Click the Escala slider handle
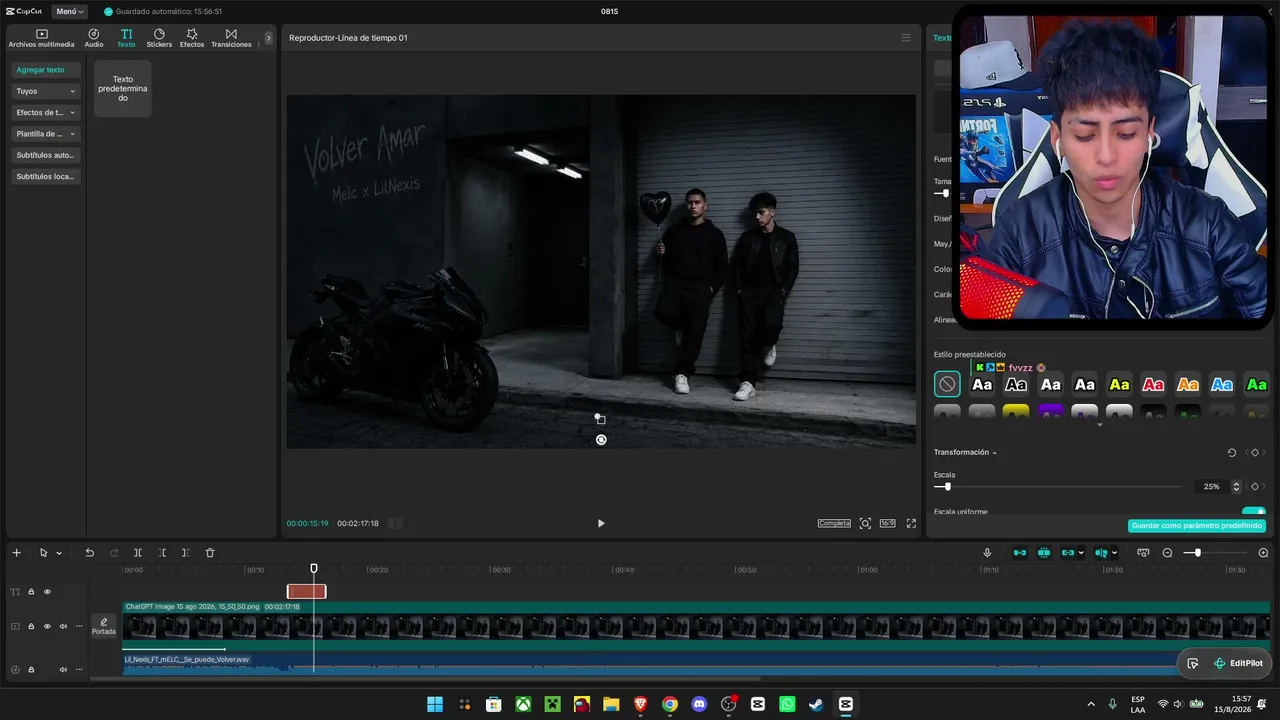This screenshot has width=1280, height=720. coord(947,487)
